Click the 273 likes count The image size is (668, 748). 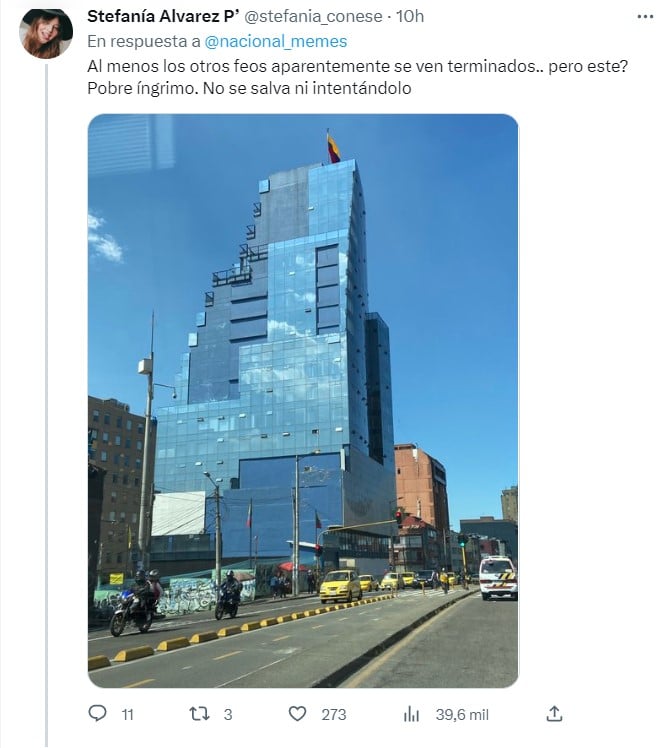[334, 715]
